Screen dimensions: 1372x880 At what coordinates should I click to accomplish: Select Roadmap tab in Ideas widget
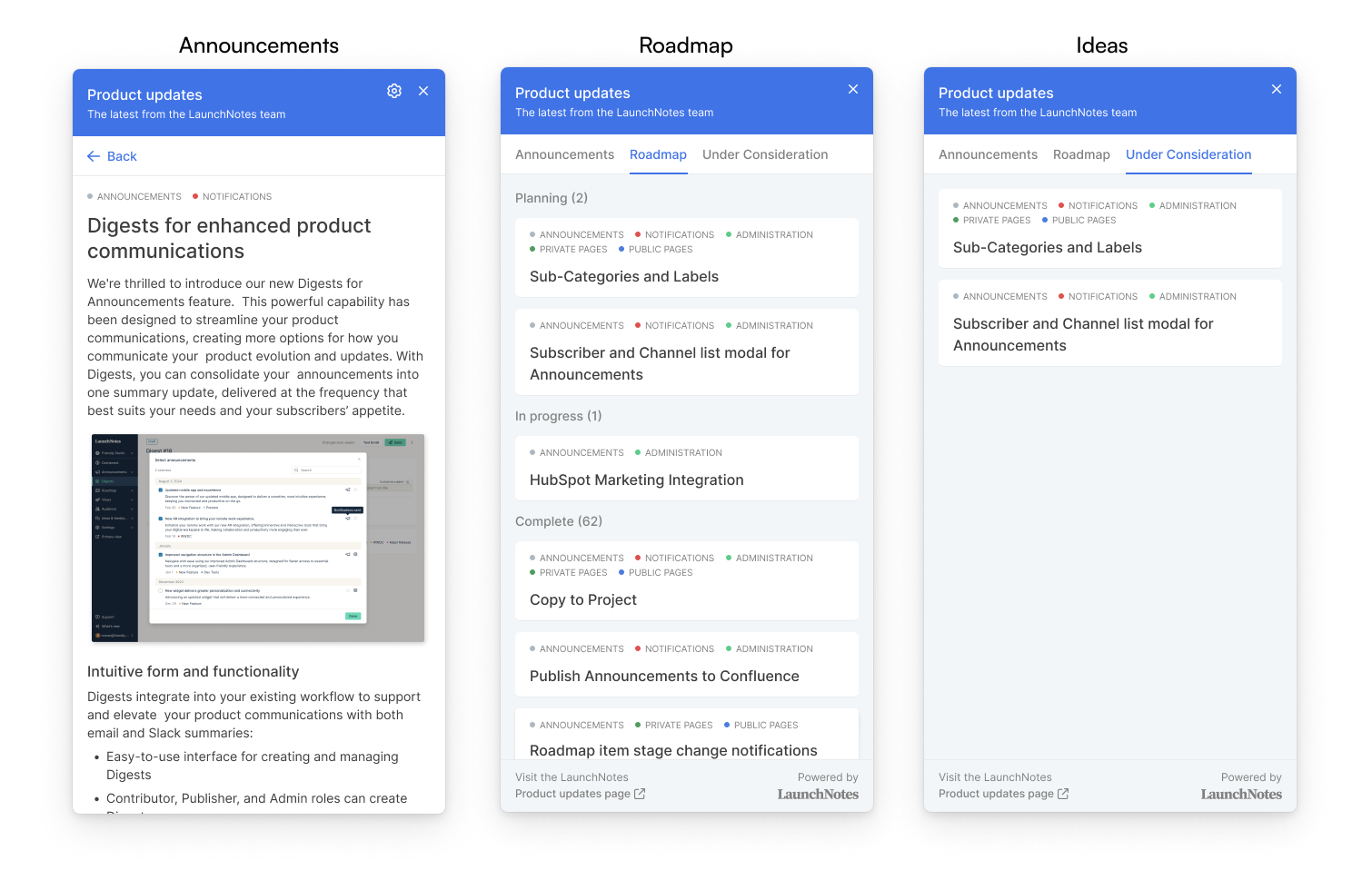[x=1081, y=154]
